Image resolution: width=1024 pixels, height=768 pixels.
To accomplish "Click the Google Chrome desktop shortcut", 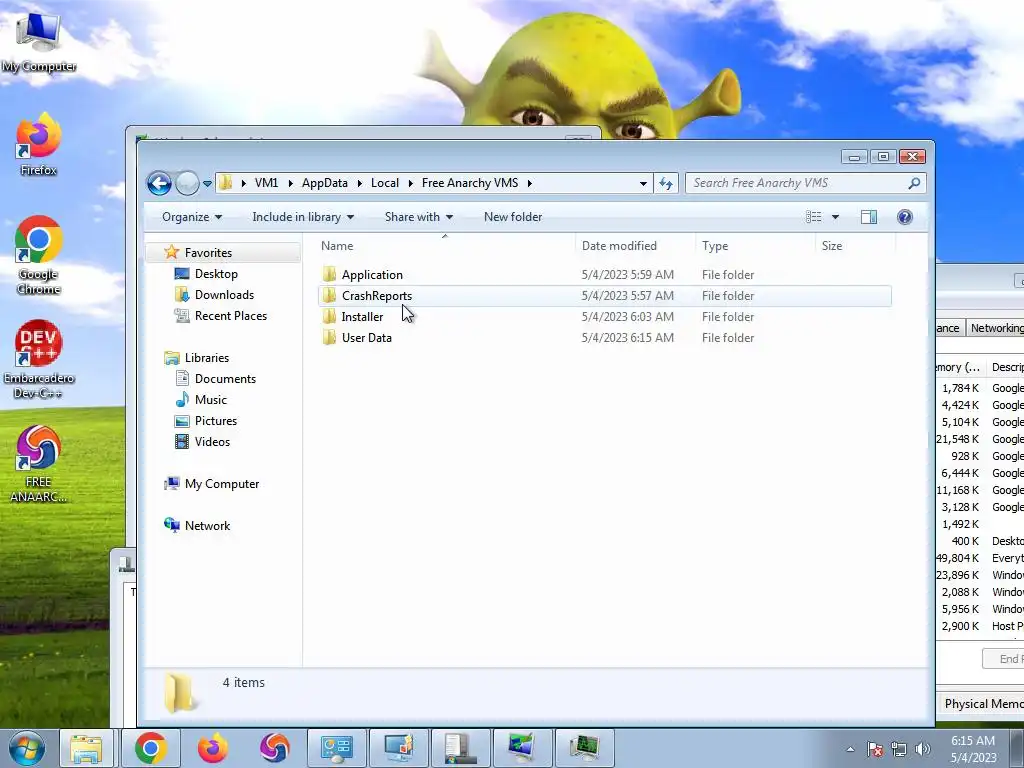I will (x=39, y=255).
